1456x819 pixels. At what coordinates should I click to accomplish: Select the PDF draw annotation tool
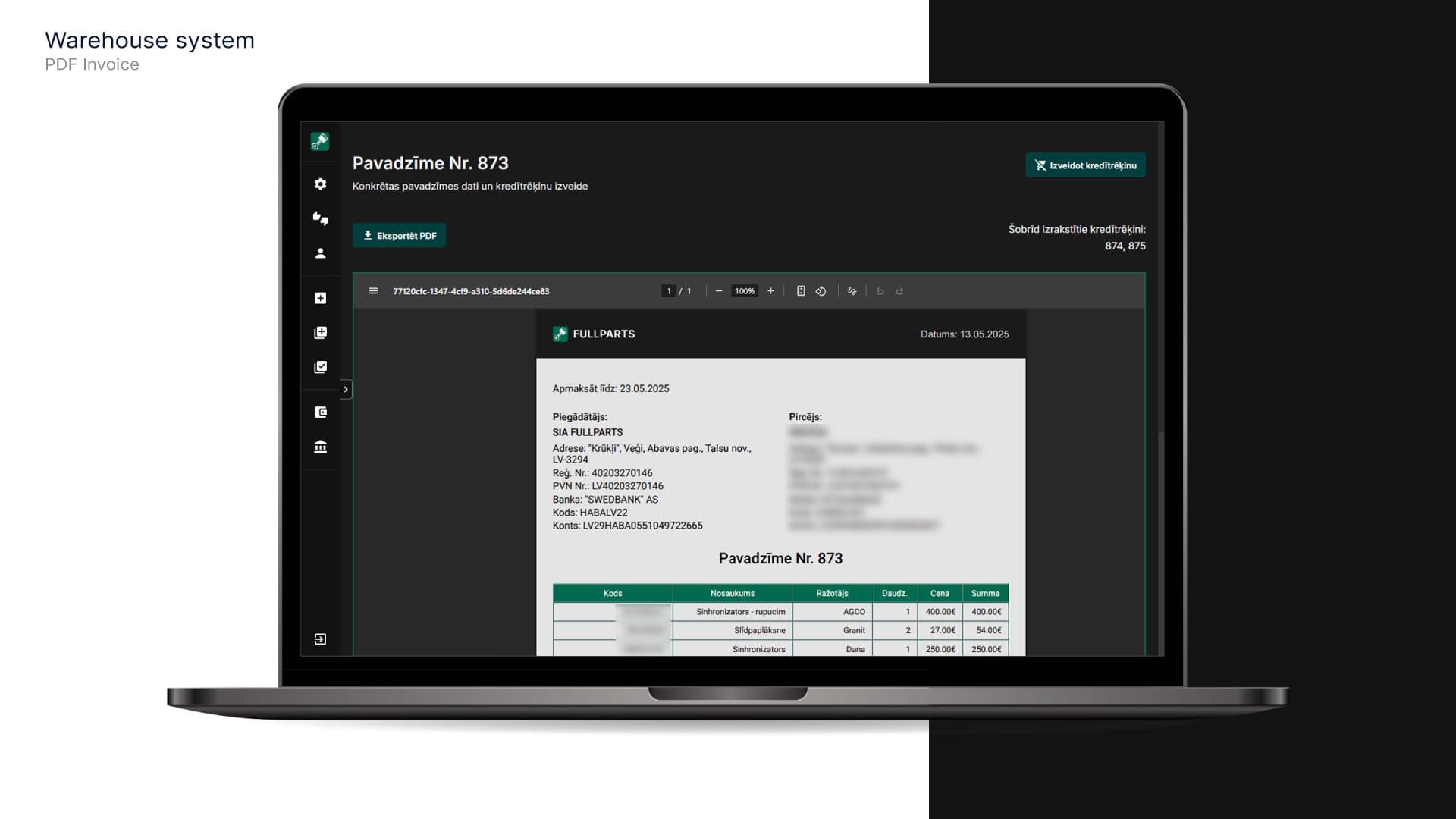(852, 291)
